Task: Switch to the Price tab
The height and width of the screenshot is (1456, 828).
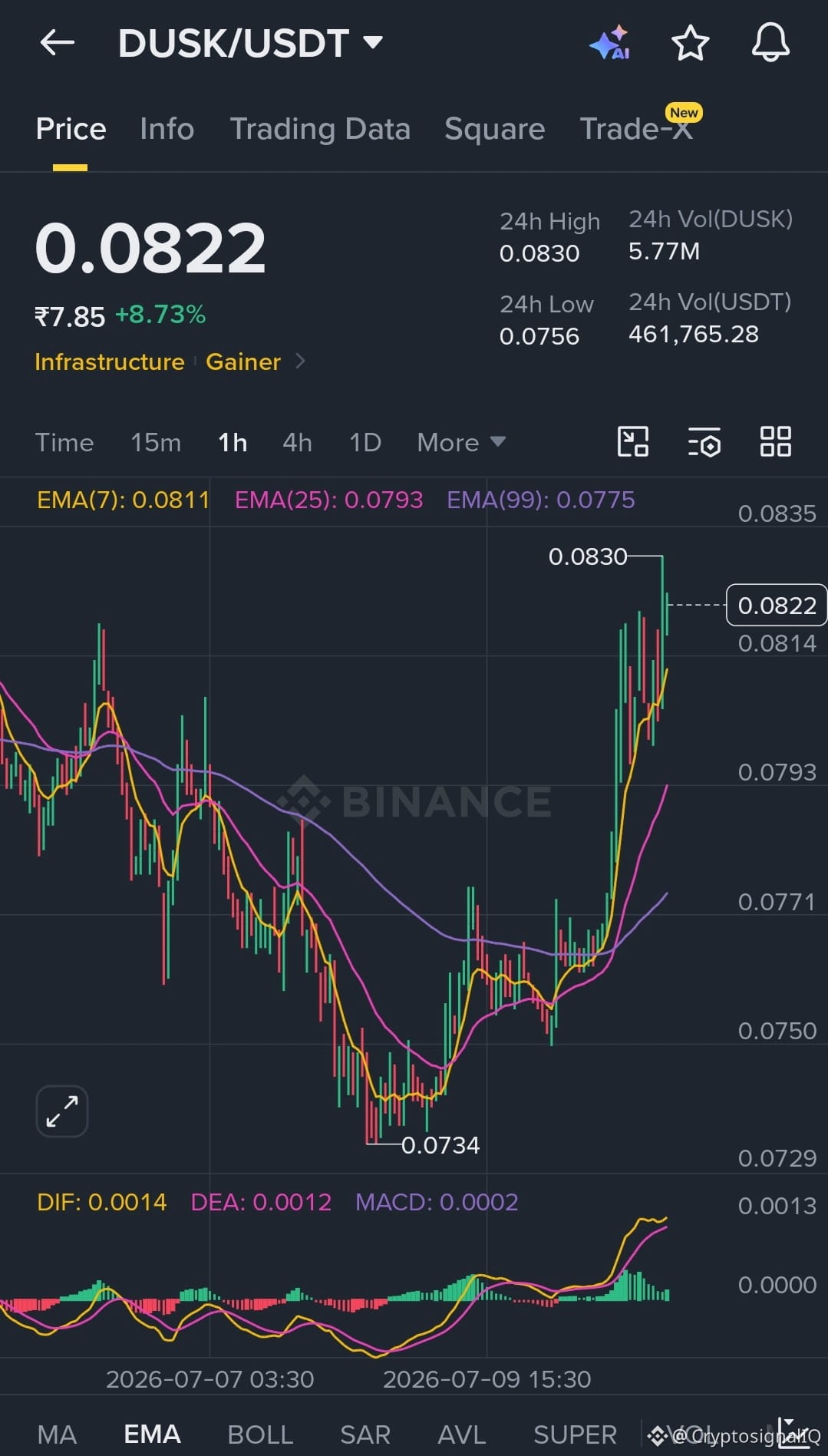Action: (x=71, y=129)
